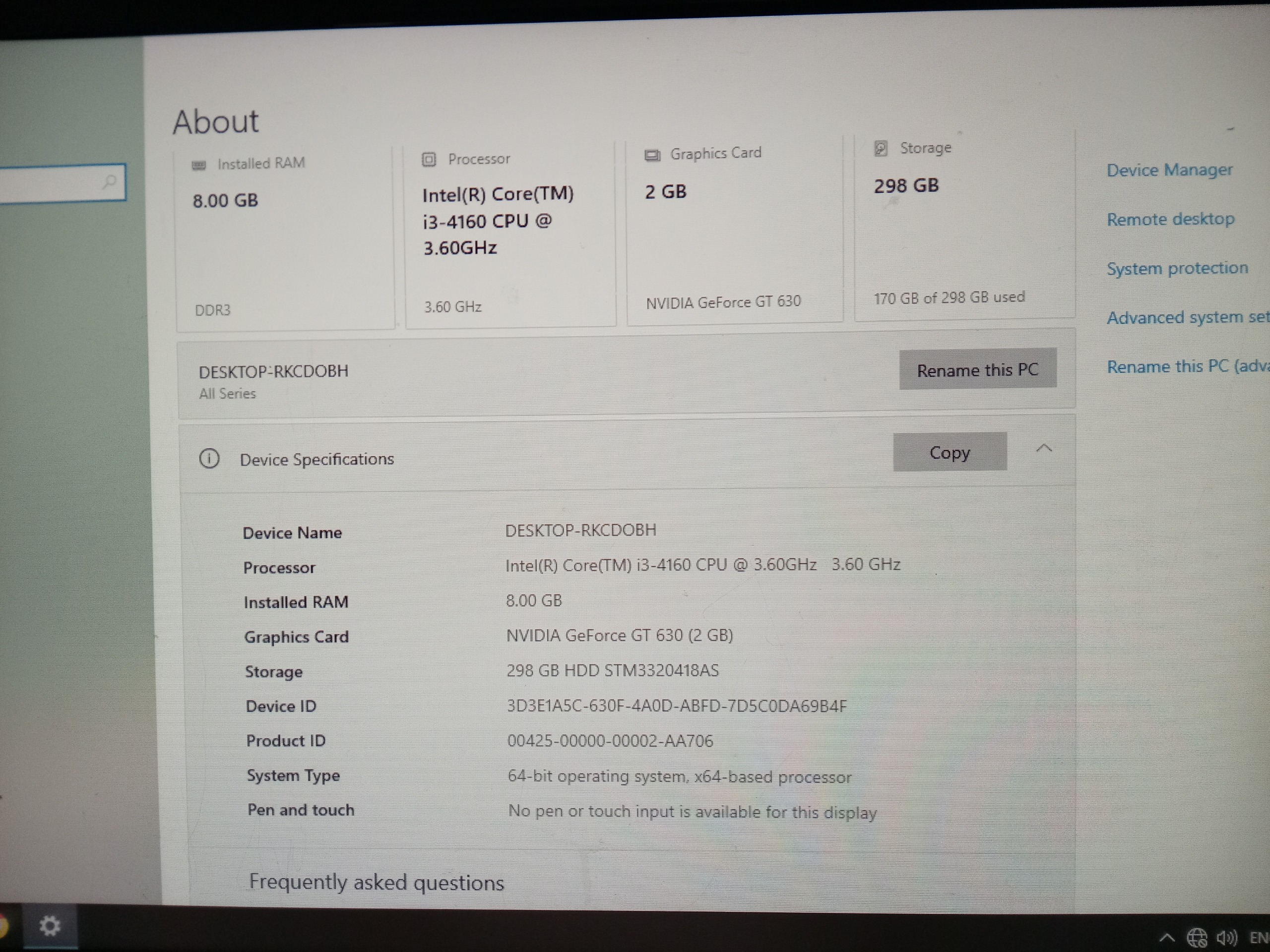1270x952 pixels.
Task: Click the Device Specifications info icon
Action: click(209, 459)
